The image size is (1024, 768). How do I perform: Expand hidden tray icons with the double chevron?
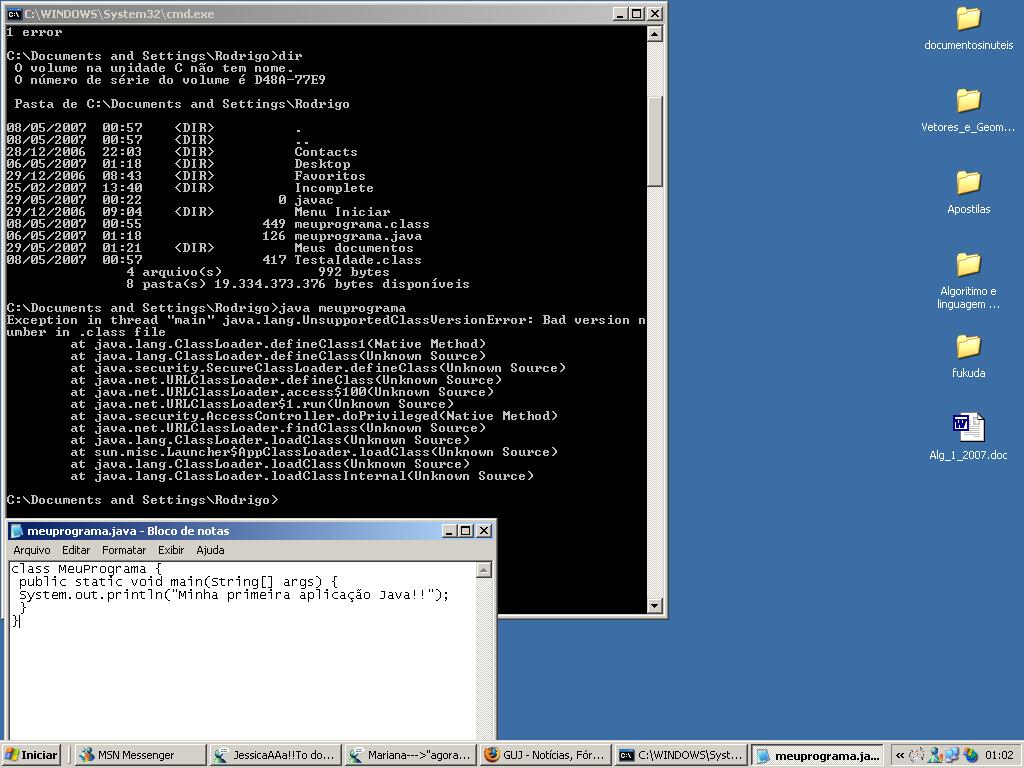(900, 755)
